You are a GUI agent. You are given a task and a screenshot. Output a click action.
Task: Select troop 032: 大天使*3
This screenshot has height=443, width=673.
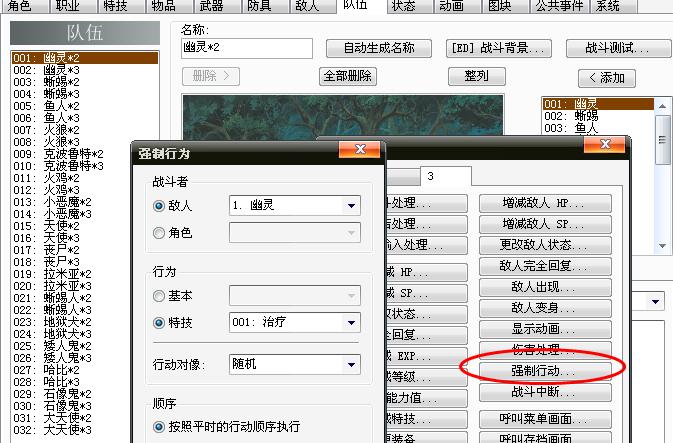coord(71,431)
